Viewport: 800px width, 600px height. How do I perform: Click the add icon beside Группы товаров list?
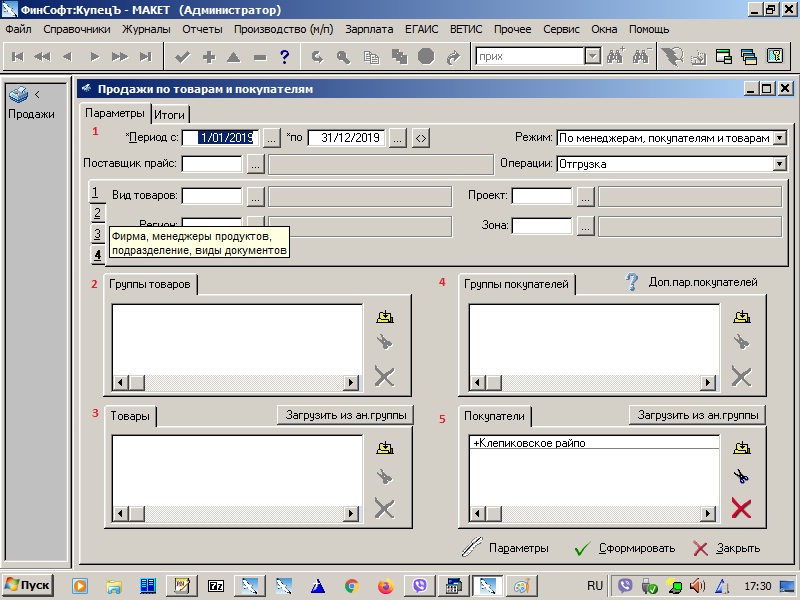click(384, 316)
